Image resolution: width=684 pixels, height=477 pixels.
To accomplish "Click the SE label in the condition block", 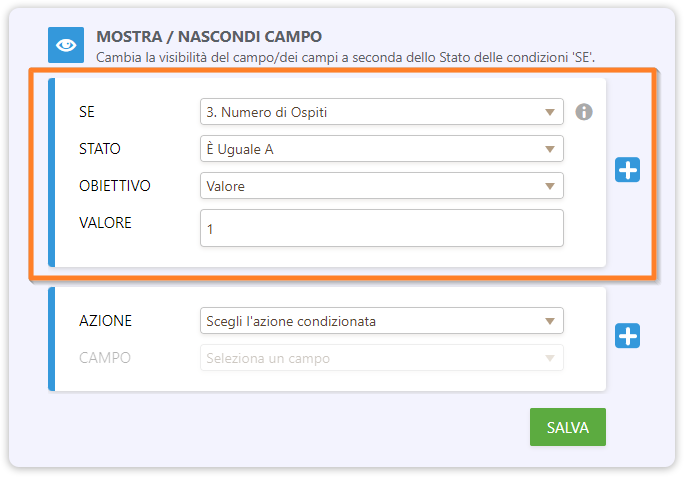I will coord(87,112).
